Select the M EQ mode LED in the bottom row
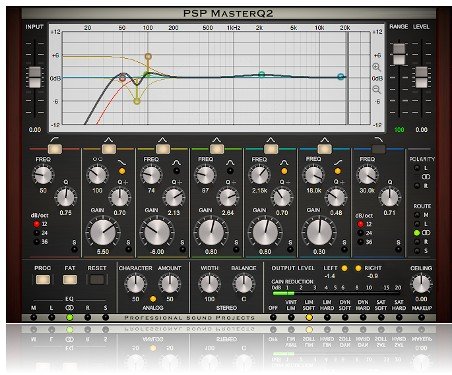Image resolution: width=452 pixels, height=375 pixels. (34, 317)
